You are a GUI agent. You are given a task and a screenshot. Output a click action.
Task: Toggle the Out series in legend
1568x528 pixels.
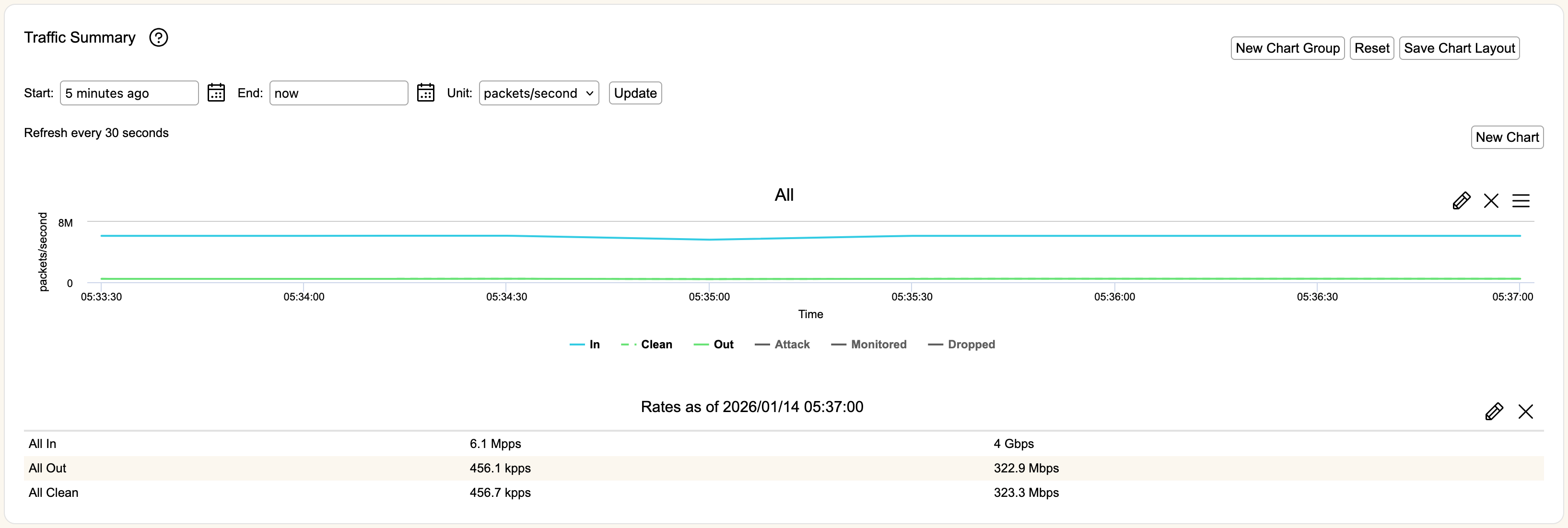click(x=714, y=344)
